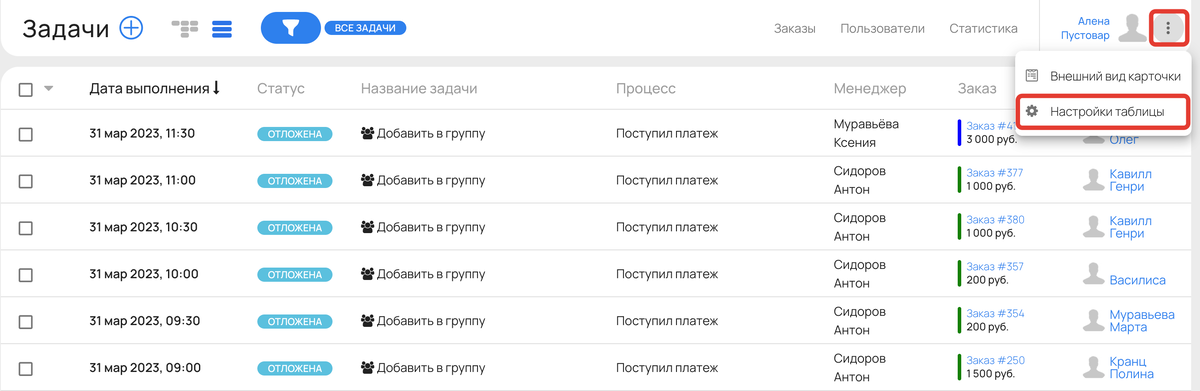Click client avatar in Заказ #380 row

click(x=1094, y=227)
